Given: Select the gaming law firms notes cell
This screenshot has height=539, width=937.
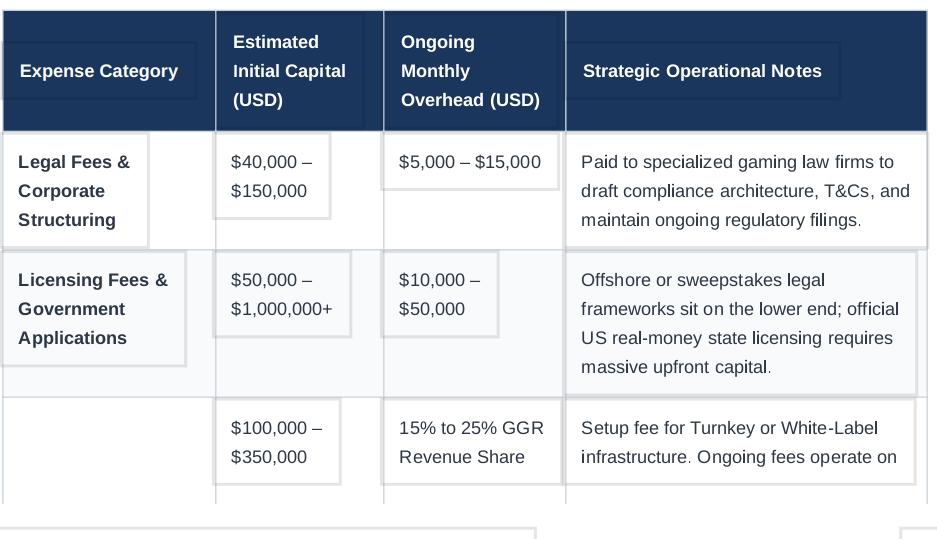Looking at the screenshot, I should coord(746,191).
